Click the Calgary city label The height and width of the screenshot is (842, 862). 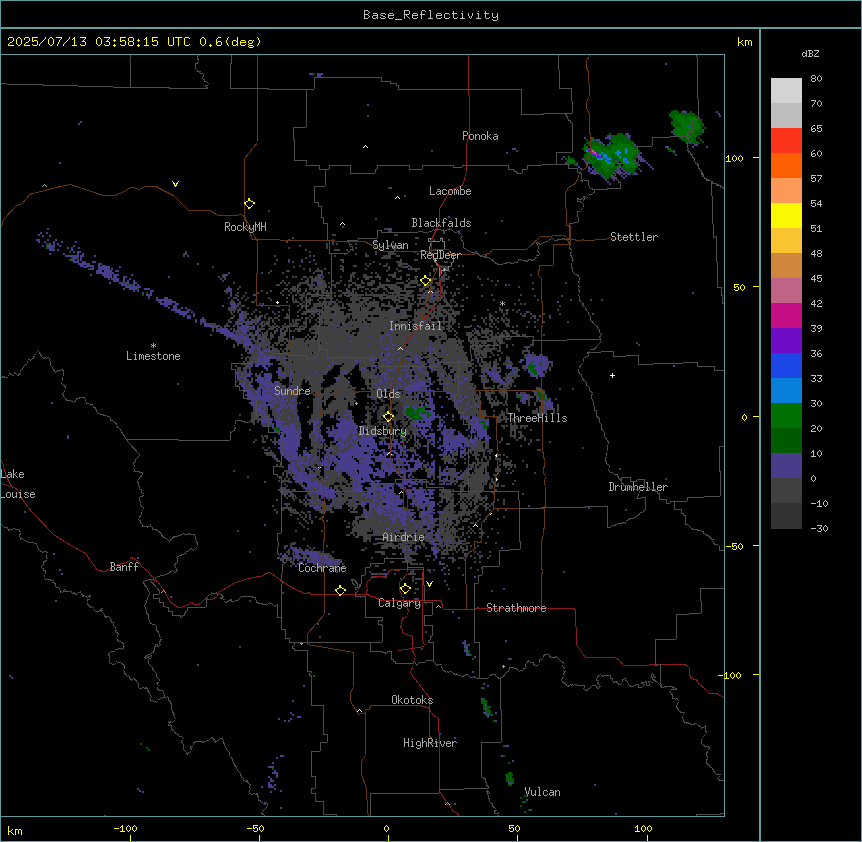(400, 603)
